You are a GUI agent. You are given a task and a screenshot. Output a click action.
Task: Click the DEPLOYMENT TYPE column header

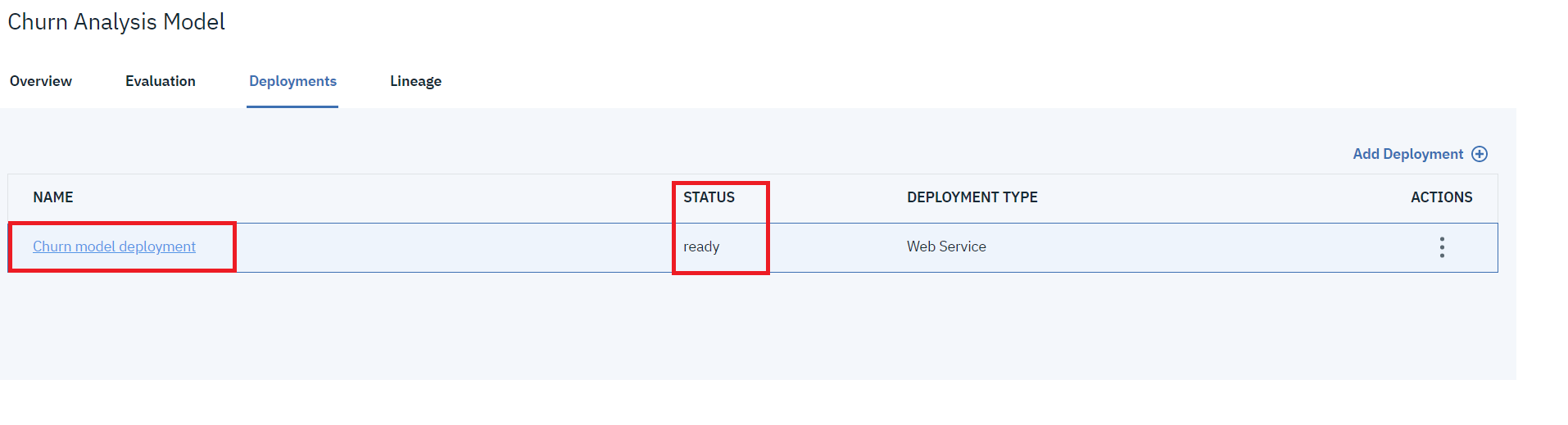point(972,197)
